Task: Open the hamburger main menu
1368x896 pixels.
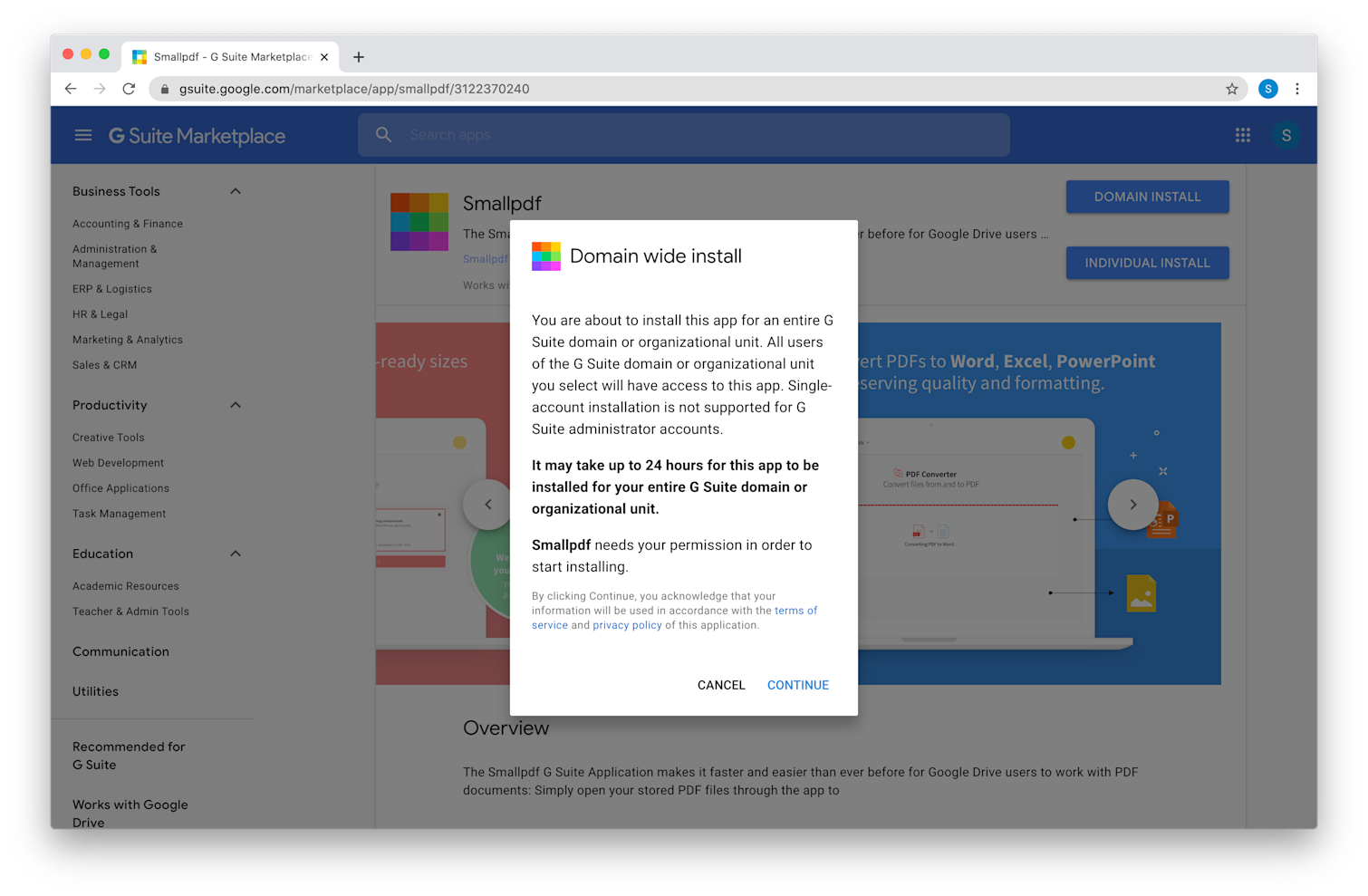Action: [x=83, y=135]
